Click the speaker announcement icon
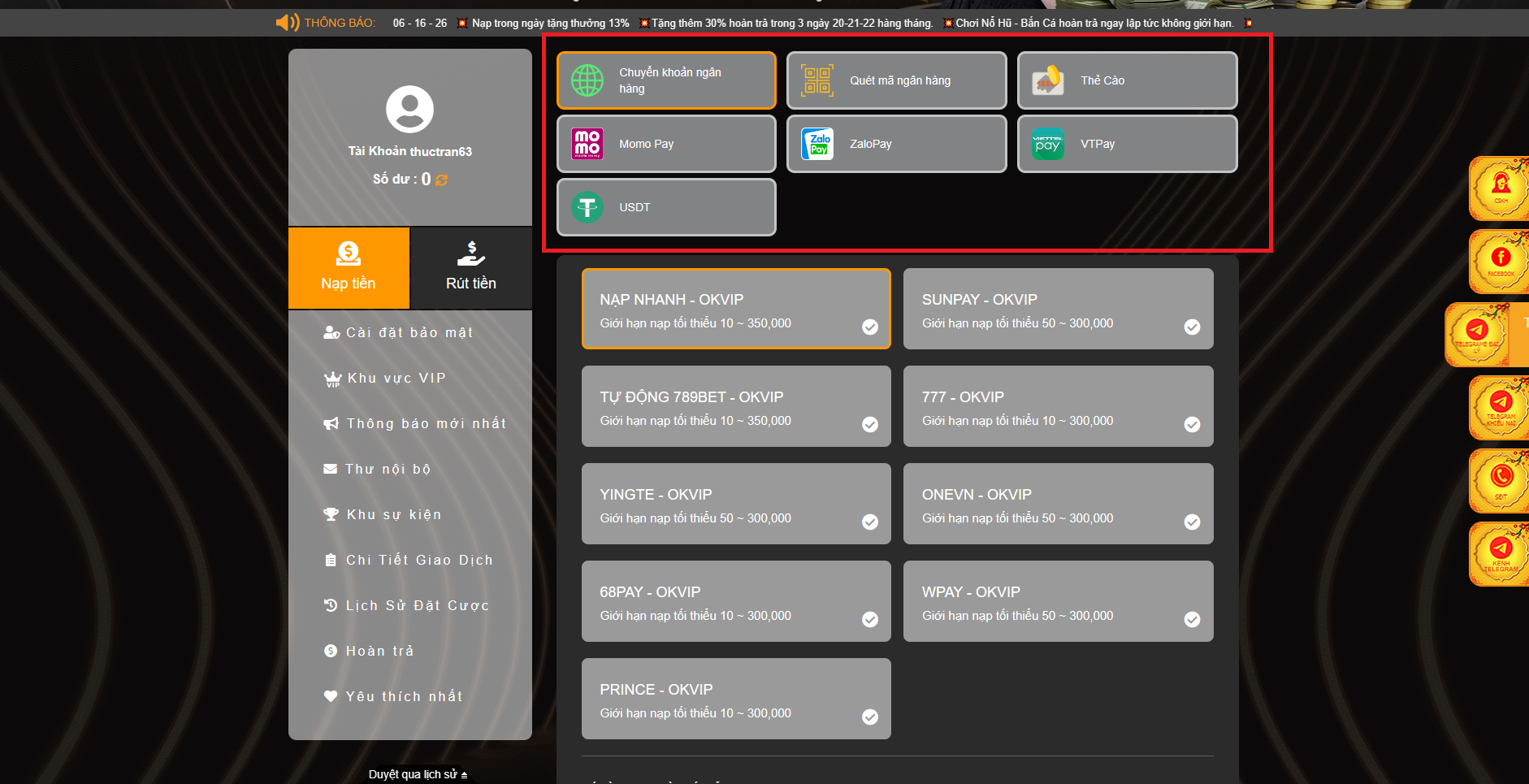The width and height of the screenshot is (1529, 784). 287,23
